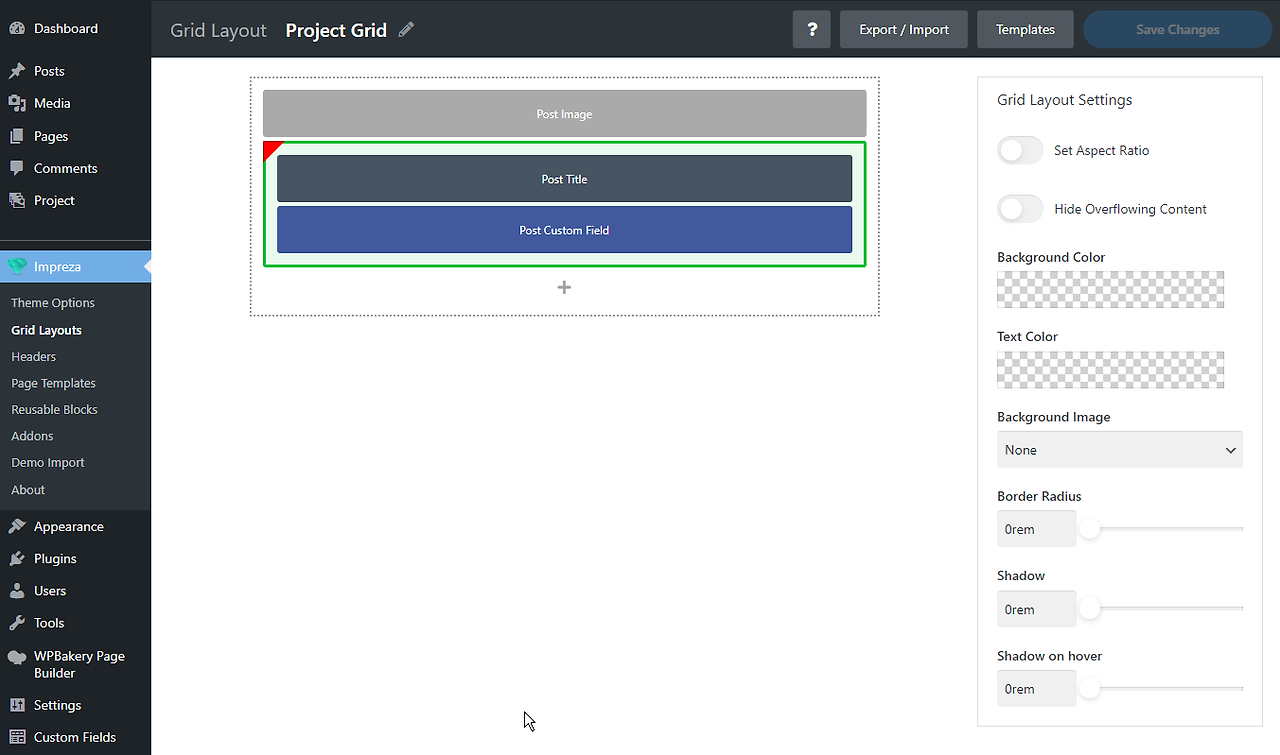The height and width of the screenshot is (755, 1280).
Task: Open the Background Image dropdown
Action: (x=1120, y=450)
